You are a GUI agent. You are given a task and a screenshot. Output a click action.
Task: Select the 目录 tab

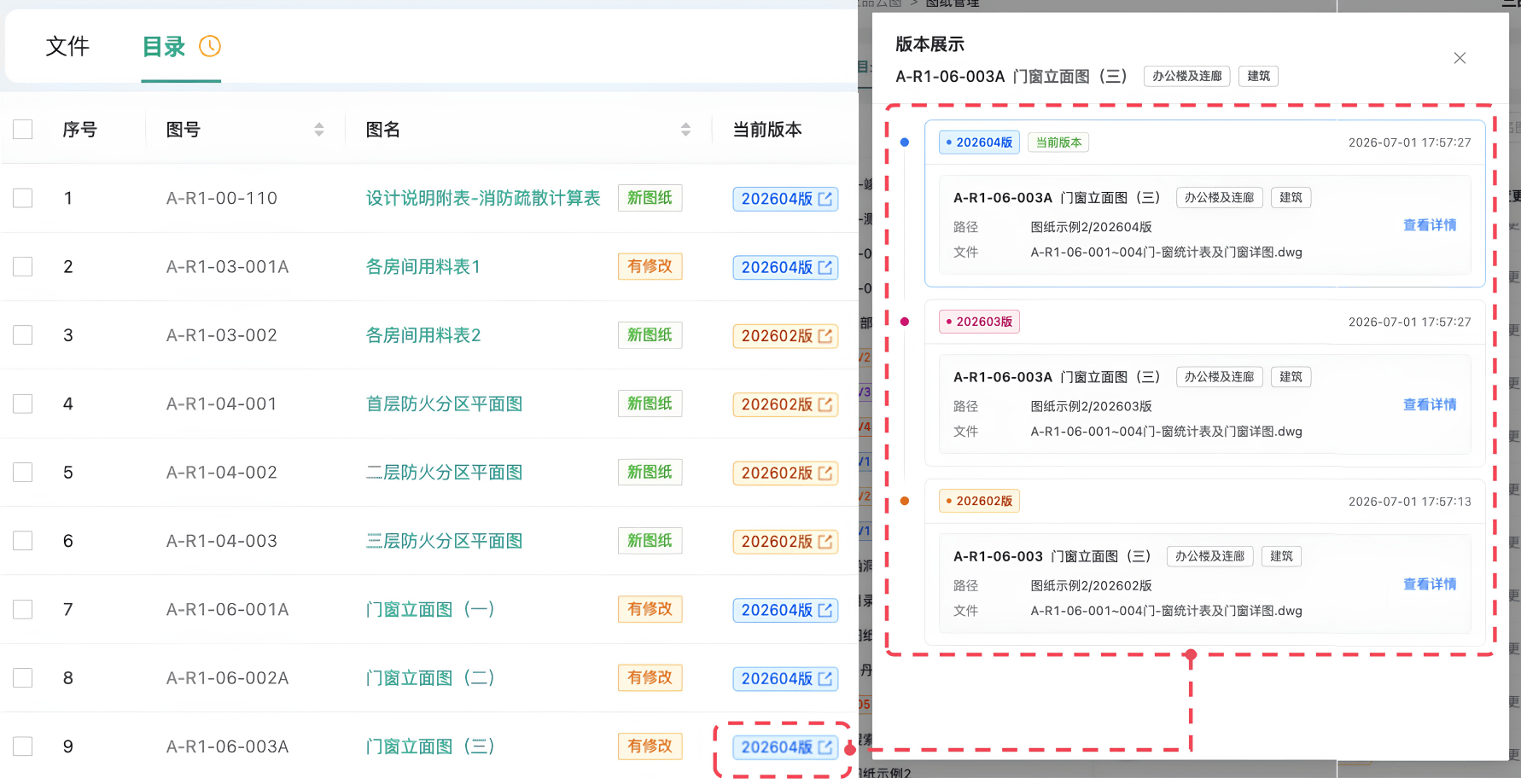(x=164, y=46)
